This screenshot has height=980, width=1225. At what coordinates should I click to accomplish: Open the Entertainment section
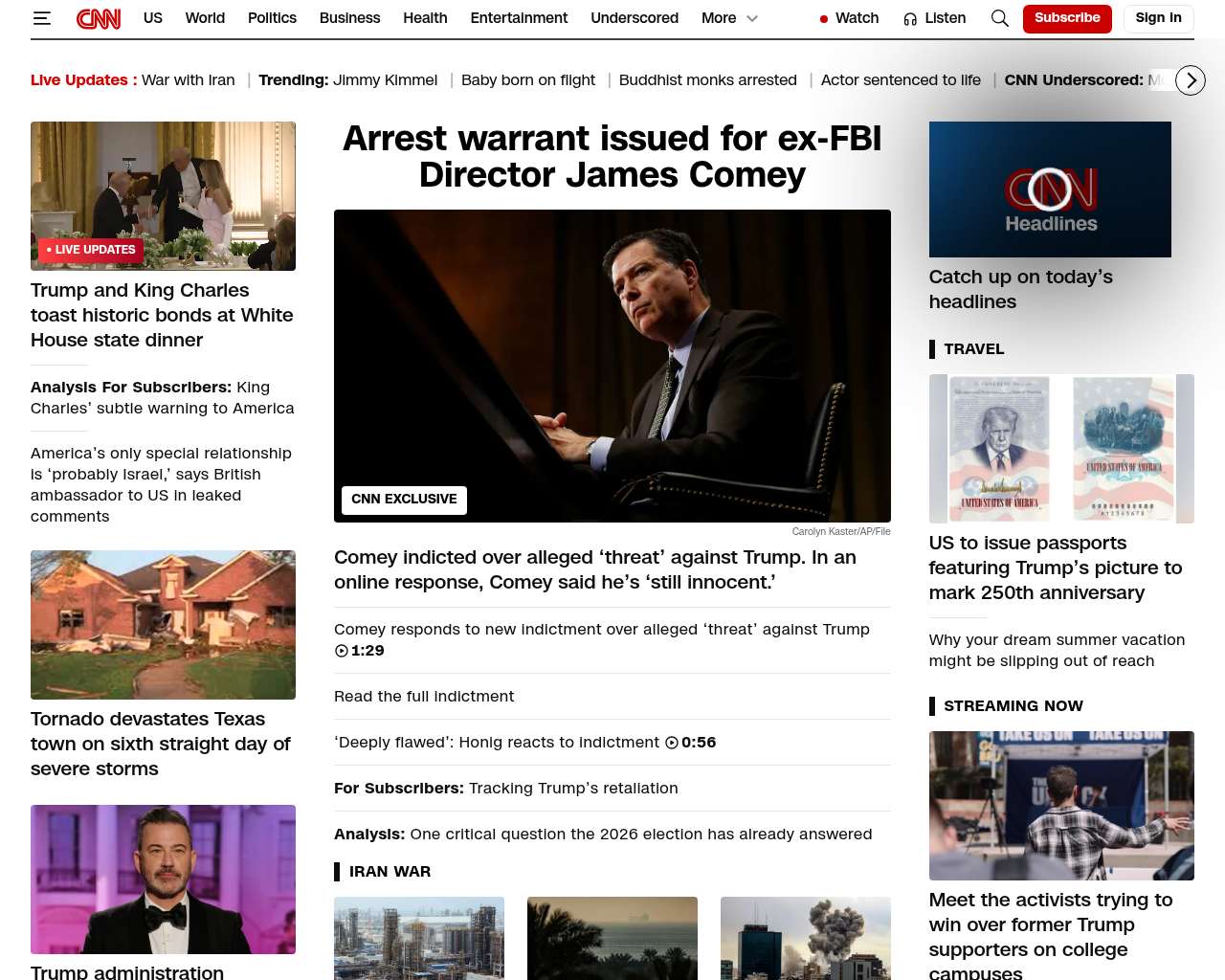(519, 18)
